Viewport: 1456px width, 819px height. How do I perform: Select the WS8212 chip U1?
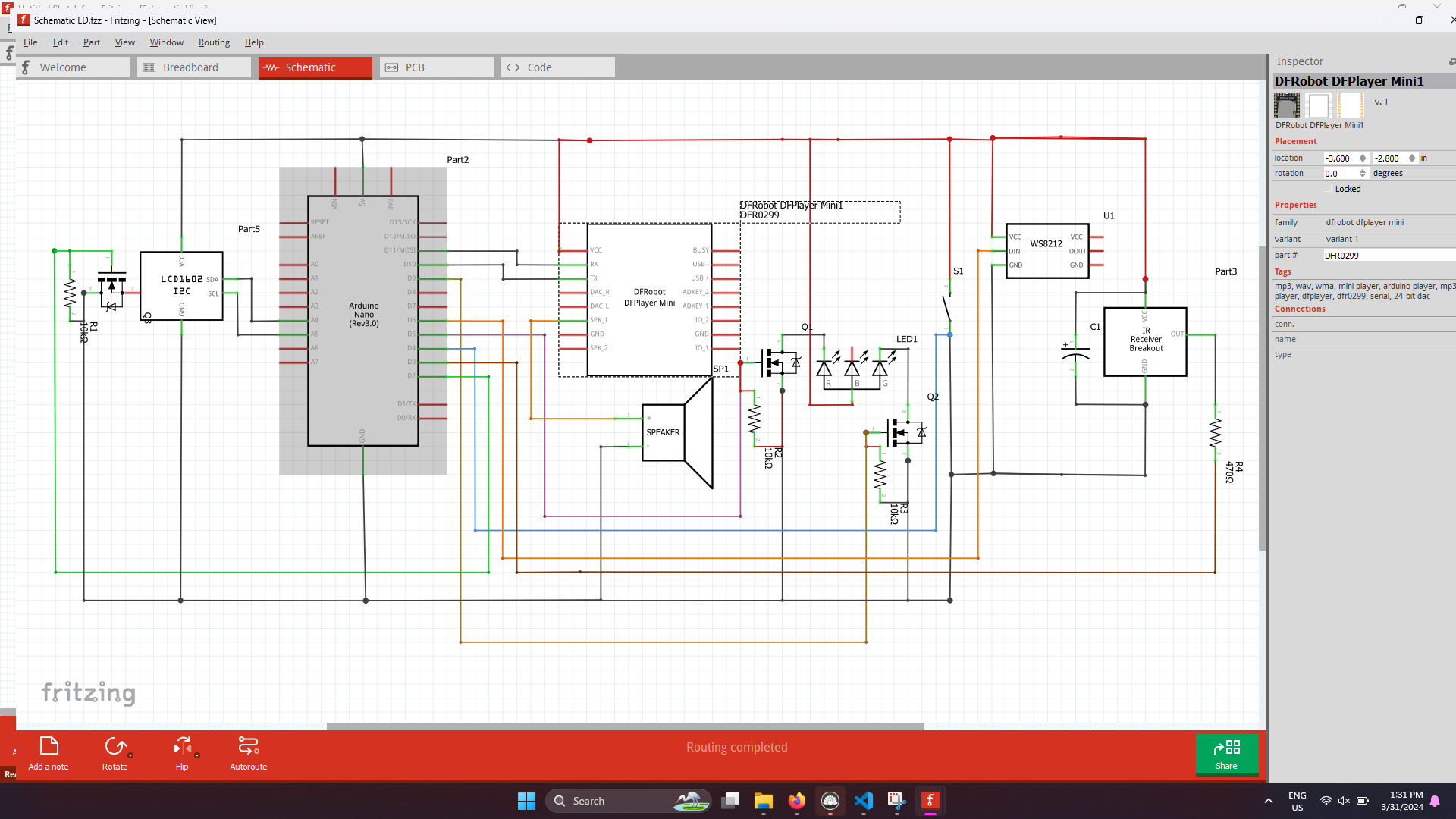[1048, 251]
